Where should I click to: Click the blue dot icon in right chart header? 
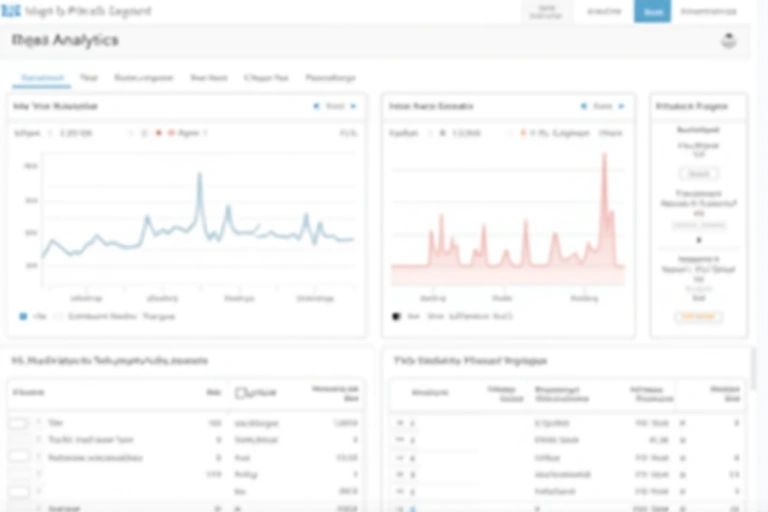584,106
